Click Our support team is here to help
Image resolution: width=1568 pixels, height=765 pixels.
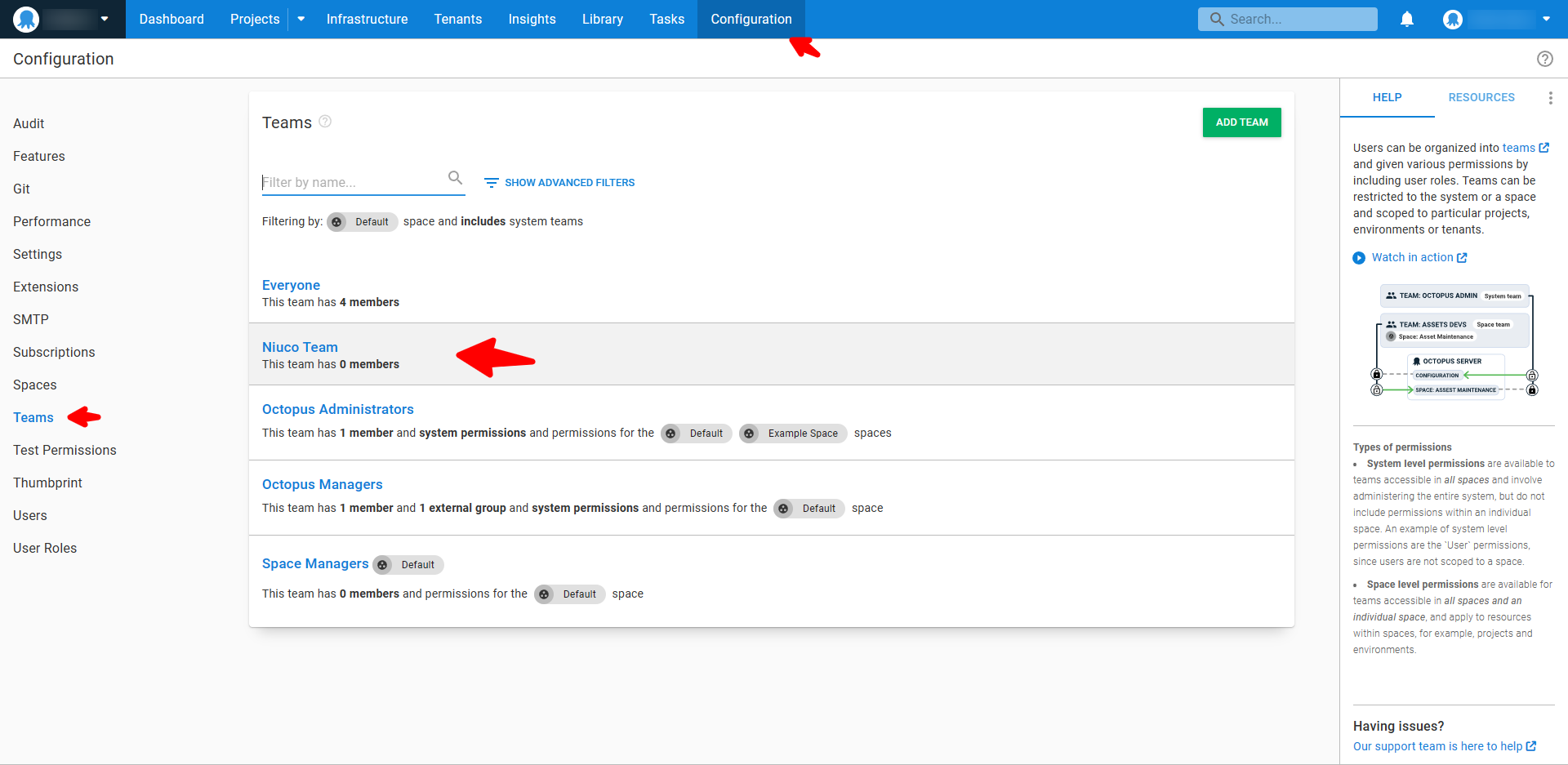(x=1437, y=746)
